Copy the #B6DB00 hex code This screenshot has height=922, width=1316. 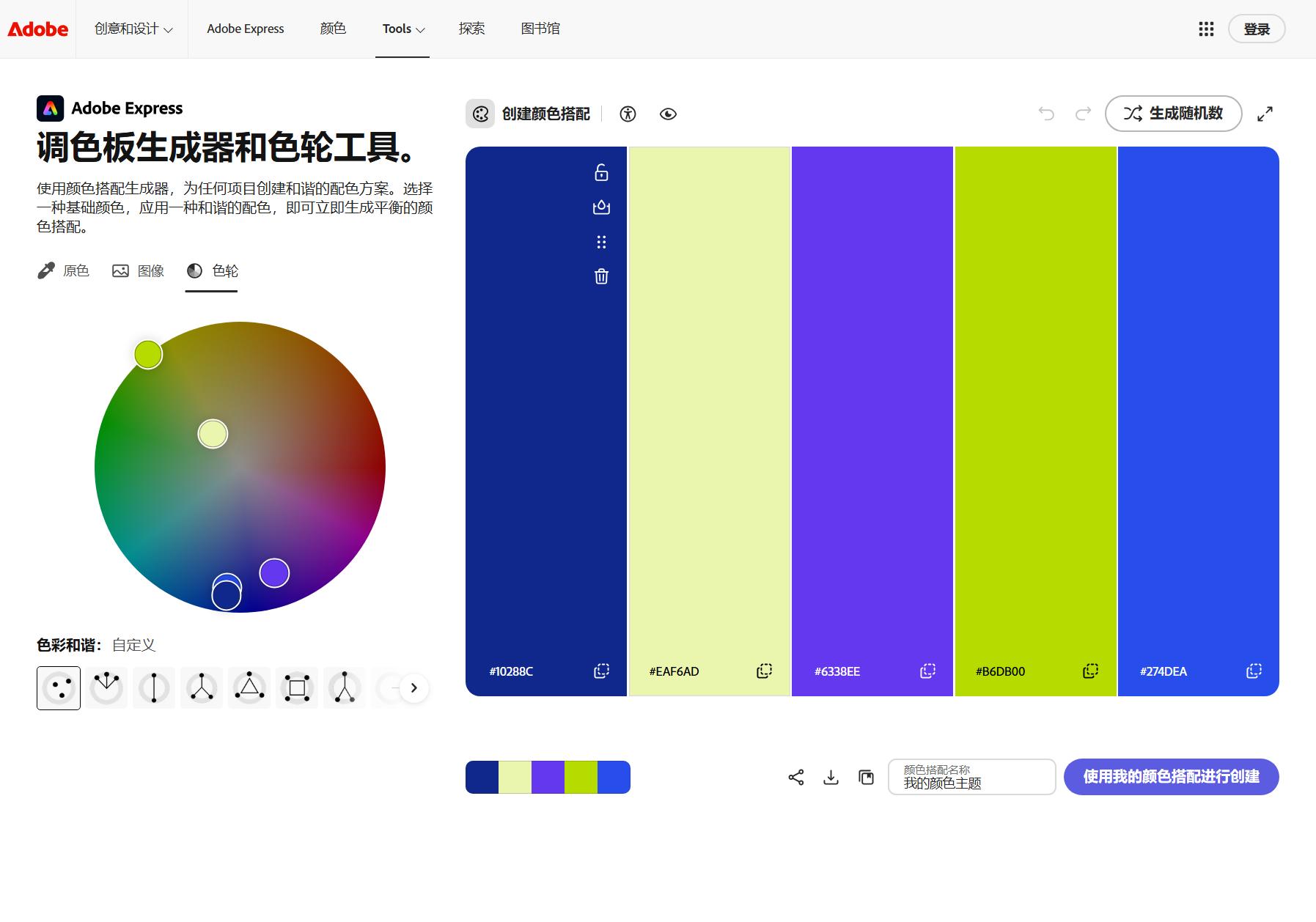1090,671
